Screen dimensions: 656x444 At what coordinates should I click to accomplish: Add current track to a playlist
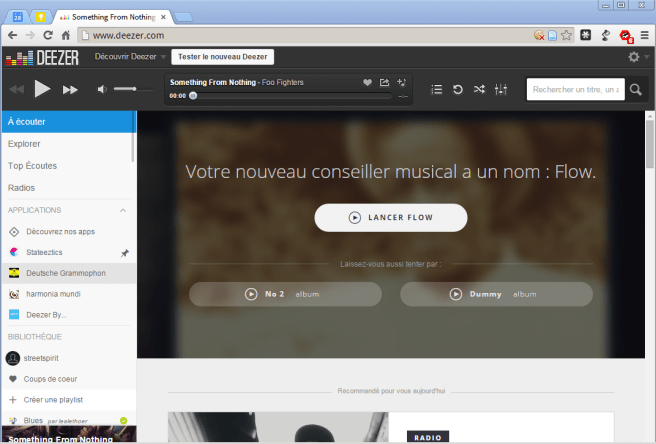click(x=401, y=82)
